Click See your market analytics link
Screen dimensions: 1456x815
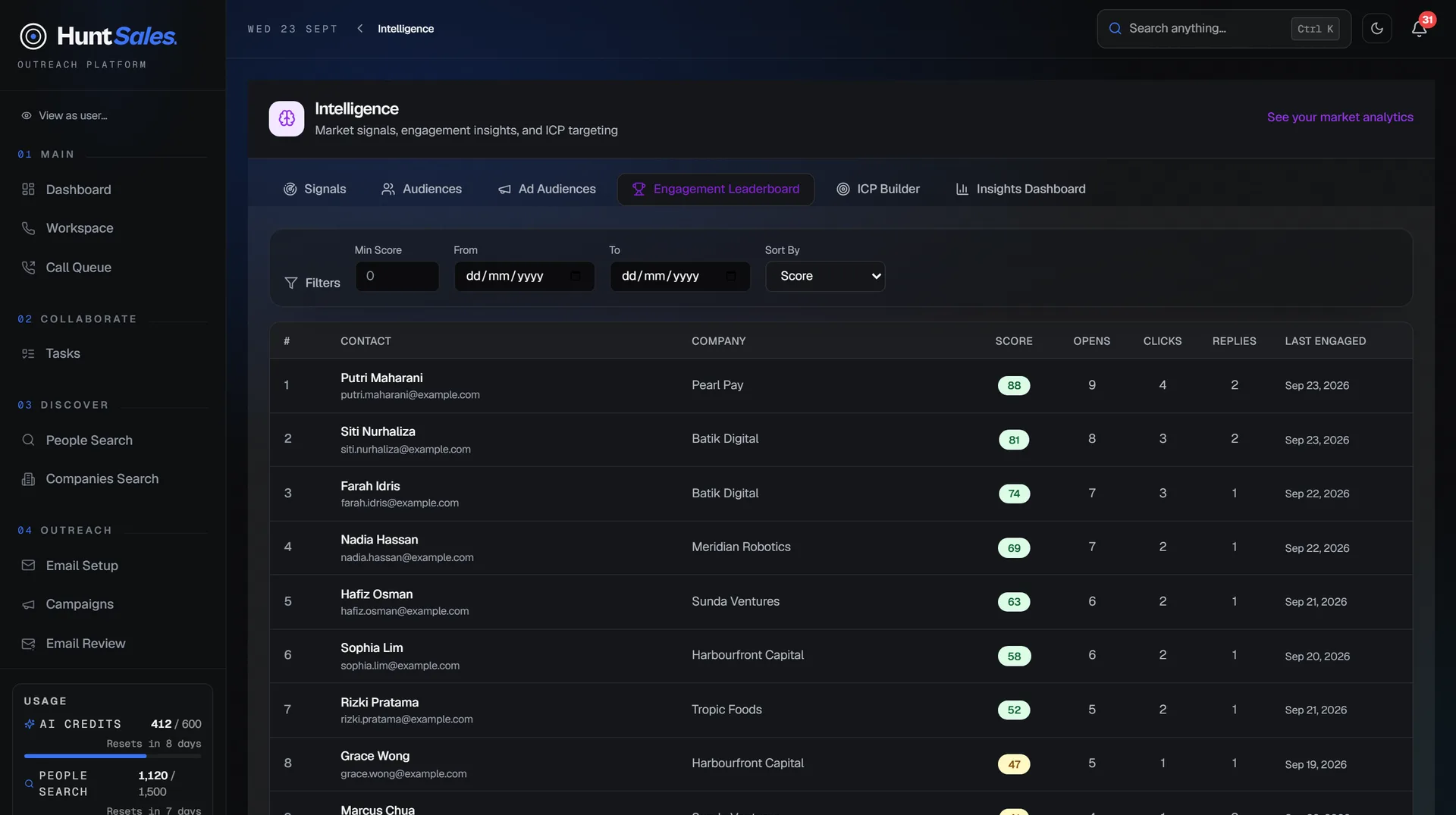[x=1340, y=118]
